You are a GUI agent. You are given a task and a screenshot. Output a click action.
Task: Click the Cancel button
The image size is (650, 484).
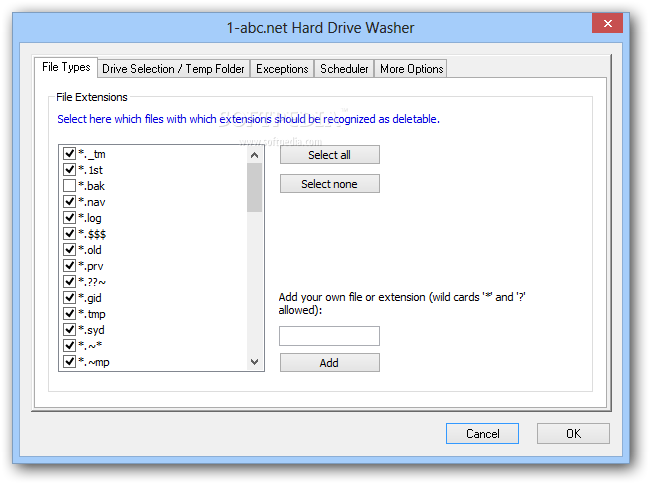click(x=482, y=433)
